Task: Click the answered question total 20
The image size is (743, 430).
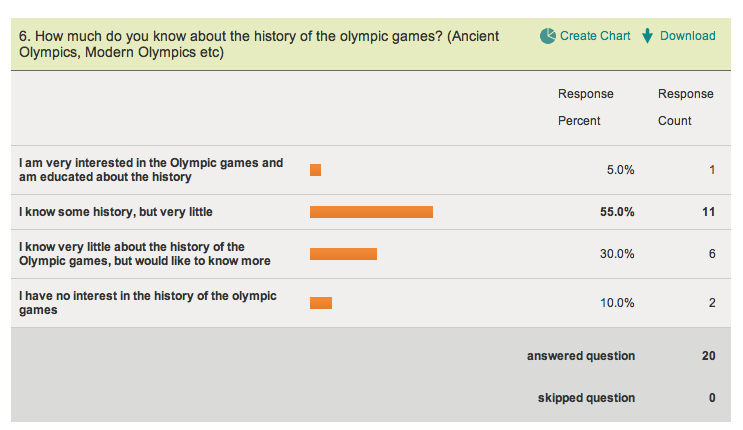Action: point(707,356)
